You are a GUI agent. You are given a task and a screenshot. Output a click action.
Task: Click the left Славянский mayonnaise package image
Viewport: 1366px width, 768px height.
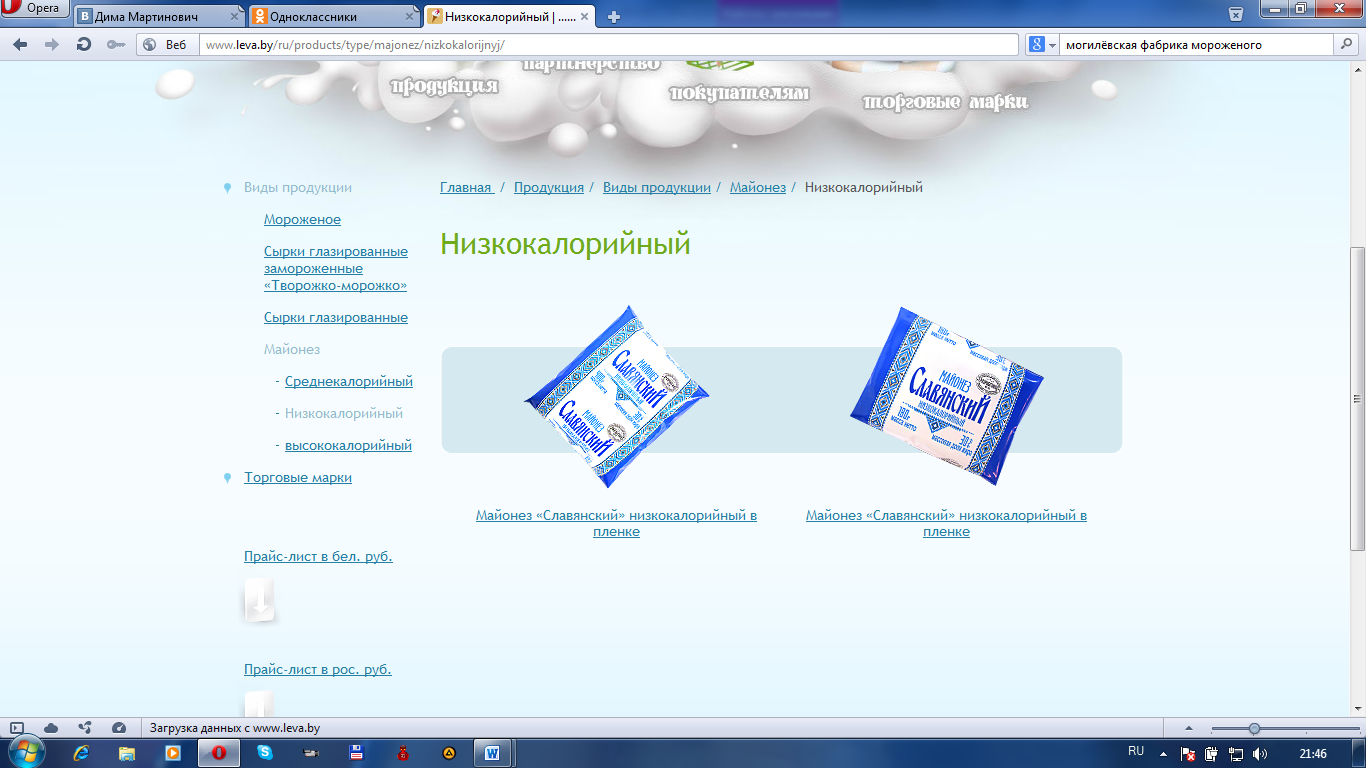pyautogui.click(x=617, y=396)
